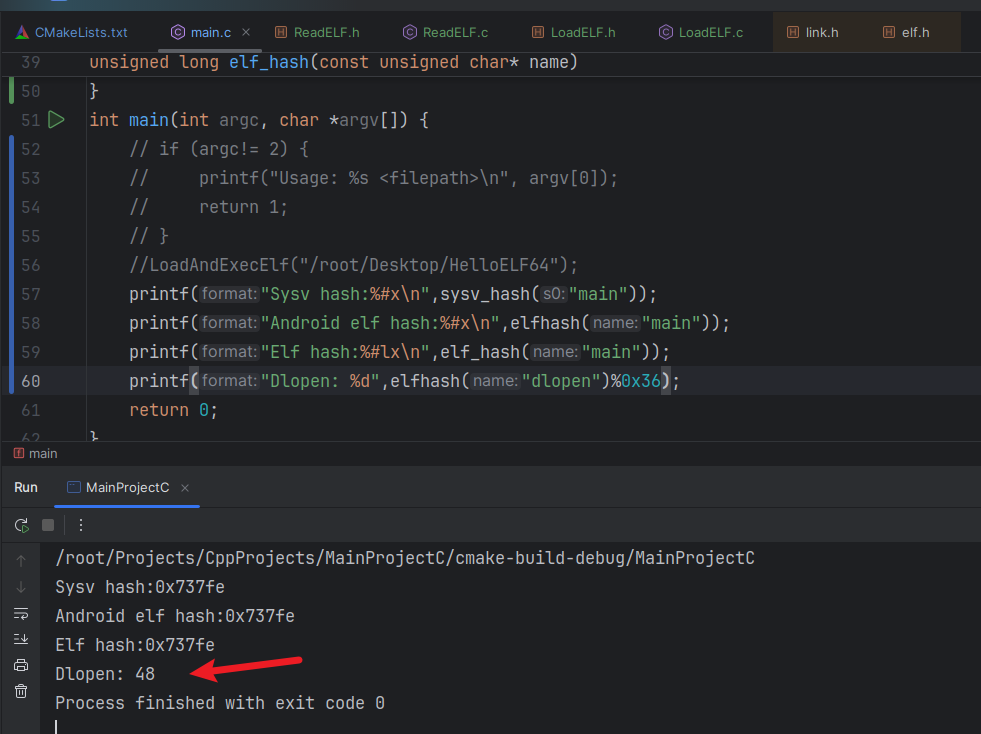This screenshot has height=734, width=981.
Task: Click the down arrow in the console sidebar
Action: coord(21,587)
